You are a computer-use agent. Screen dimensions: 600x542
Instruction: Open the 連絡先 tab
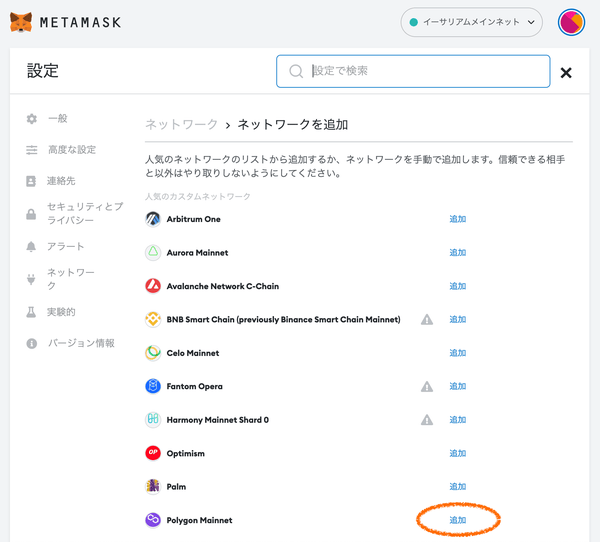[61, 181]
